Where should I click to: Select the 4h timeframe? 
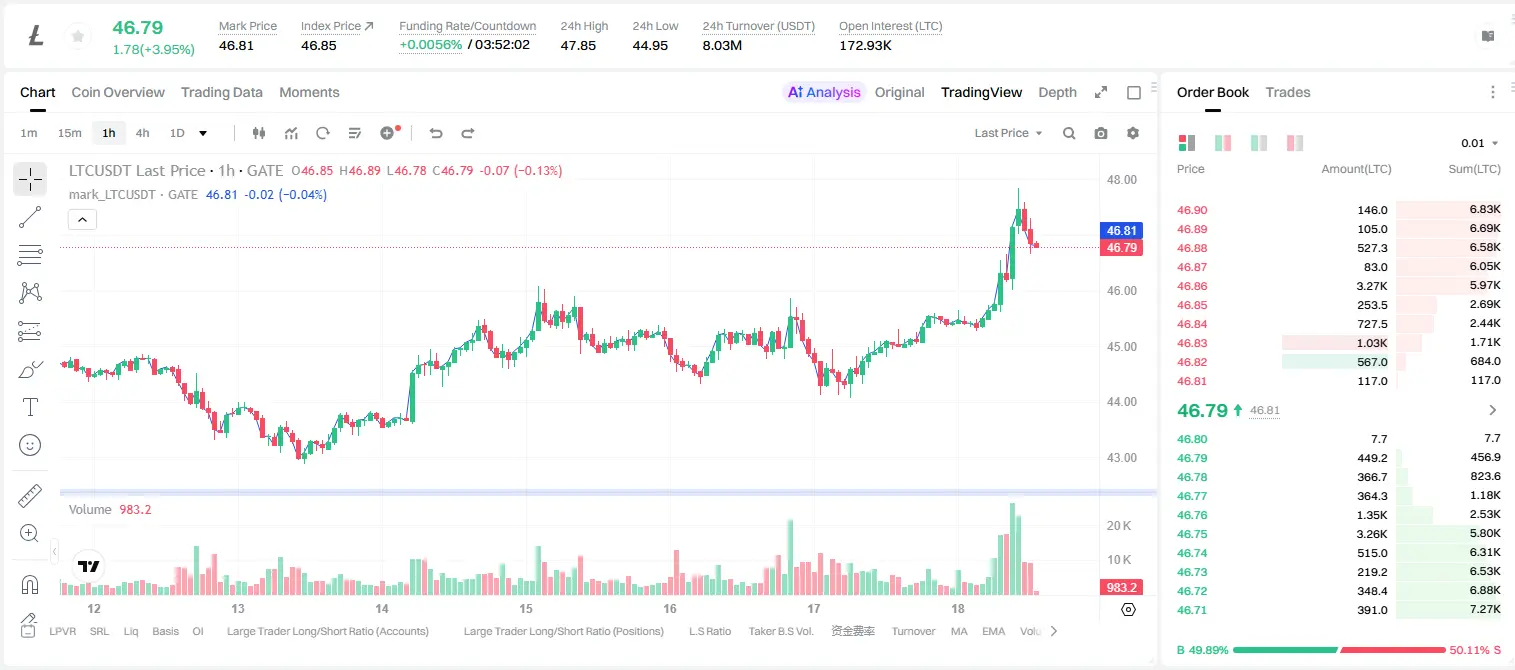click(143, 133)
